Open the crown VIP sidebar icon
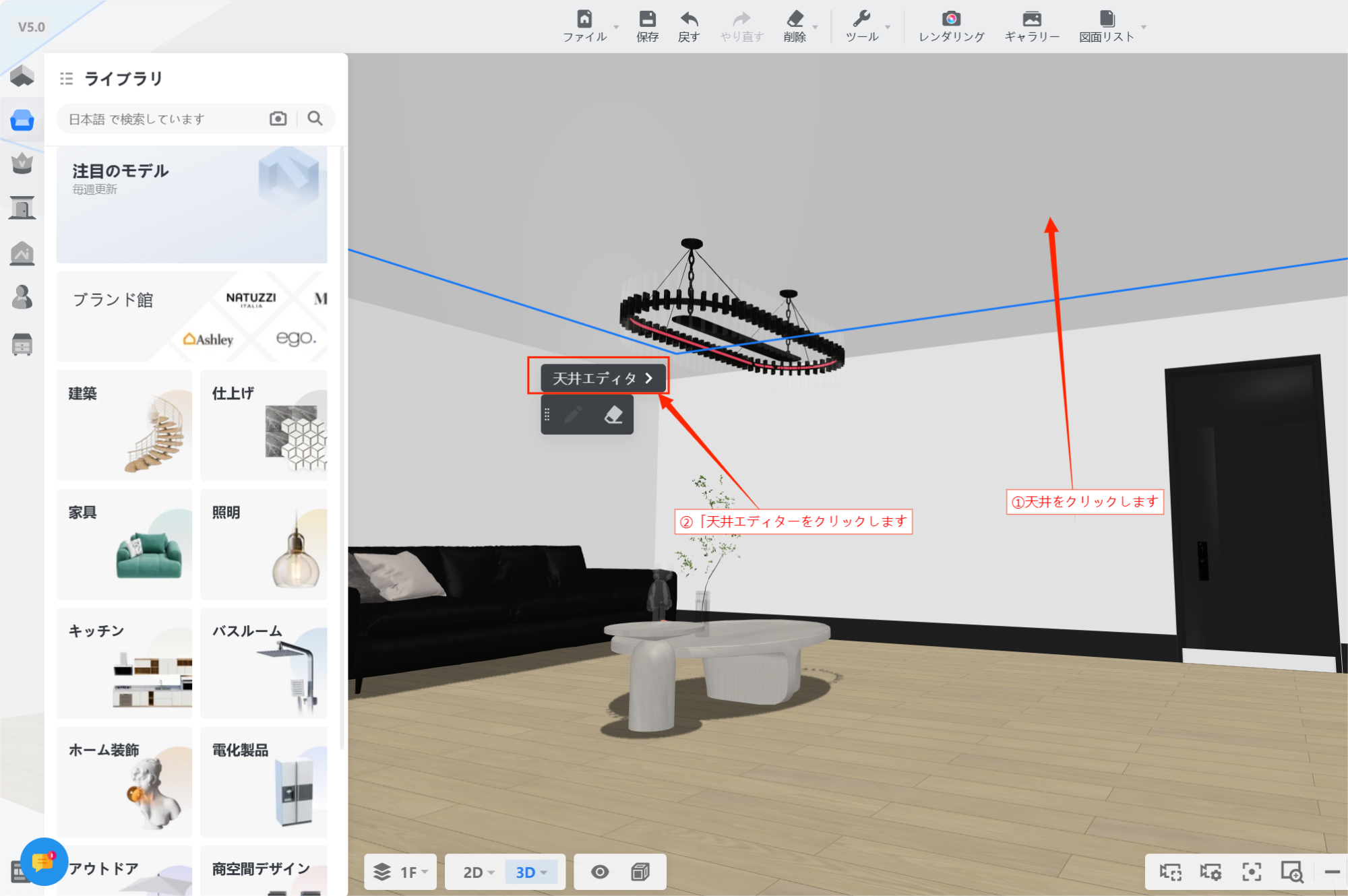1348x896 pixels. [x=22, y=164]
